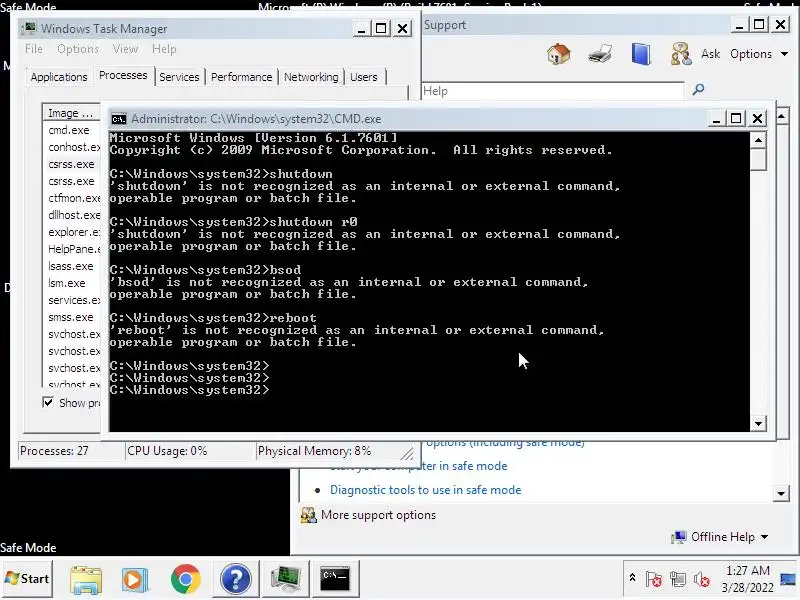Click the CMD window title bar icon
Image resolution: width=800 pixels, height=600 pixels.
click(x=119, y=119)
